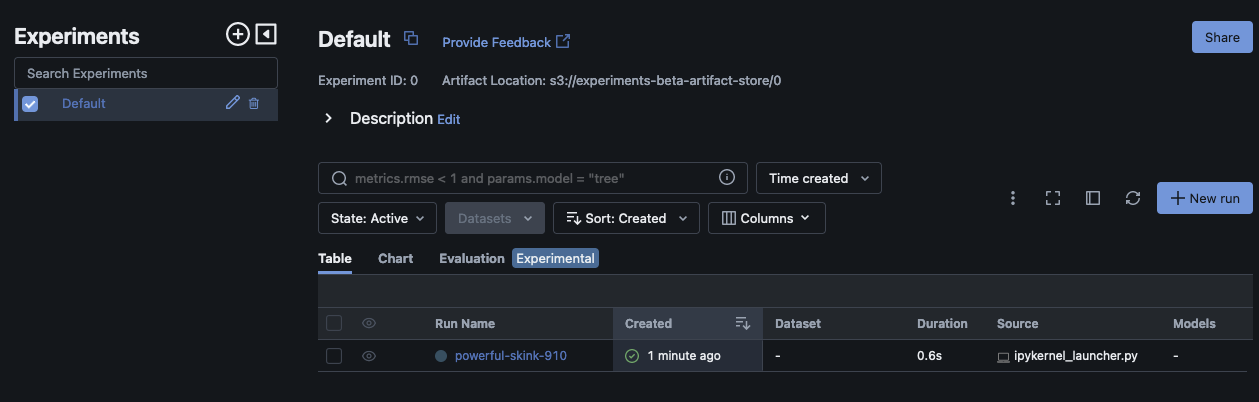Open the Time created dropdown
The width and height of the screenshot is (1259, 402).
[818, 178]
